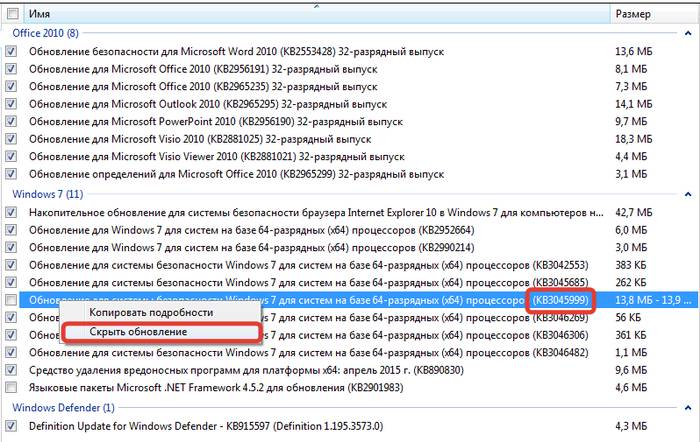The height and width of the screenshot is (442, 700).
Task: Choose Скрыть обновление from context menu
Action: tap(138, 332)
